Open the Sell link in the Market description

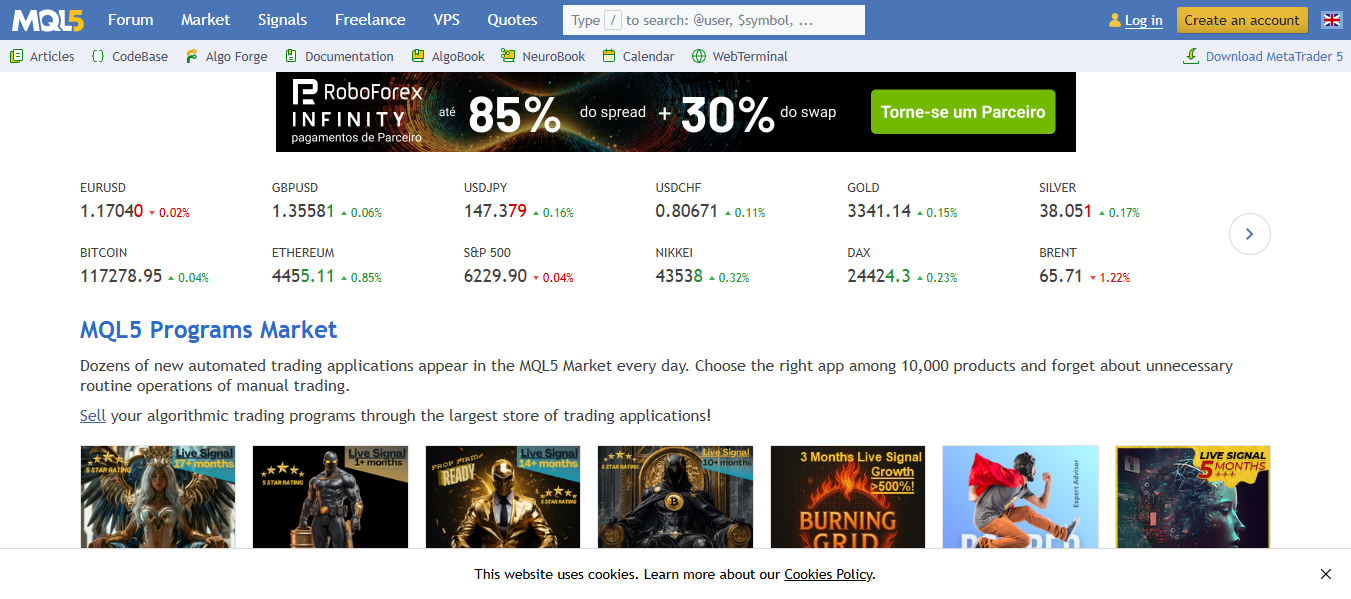coord(92,415)
